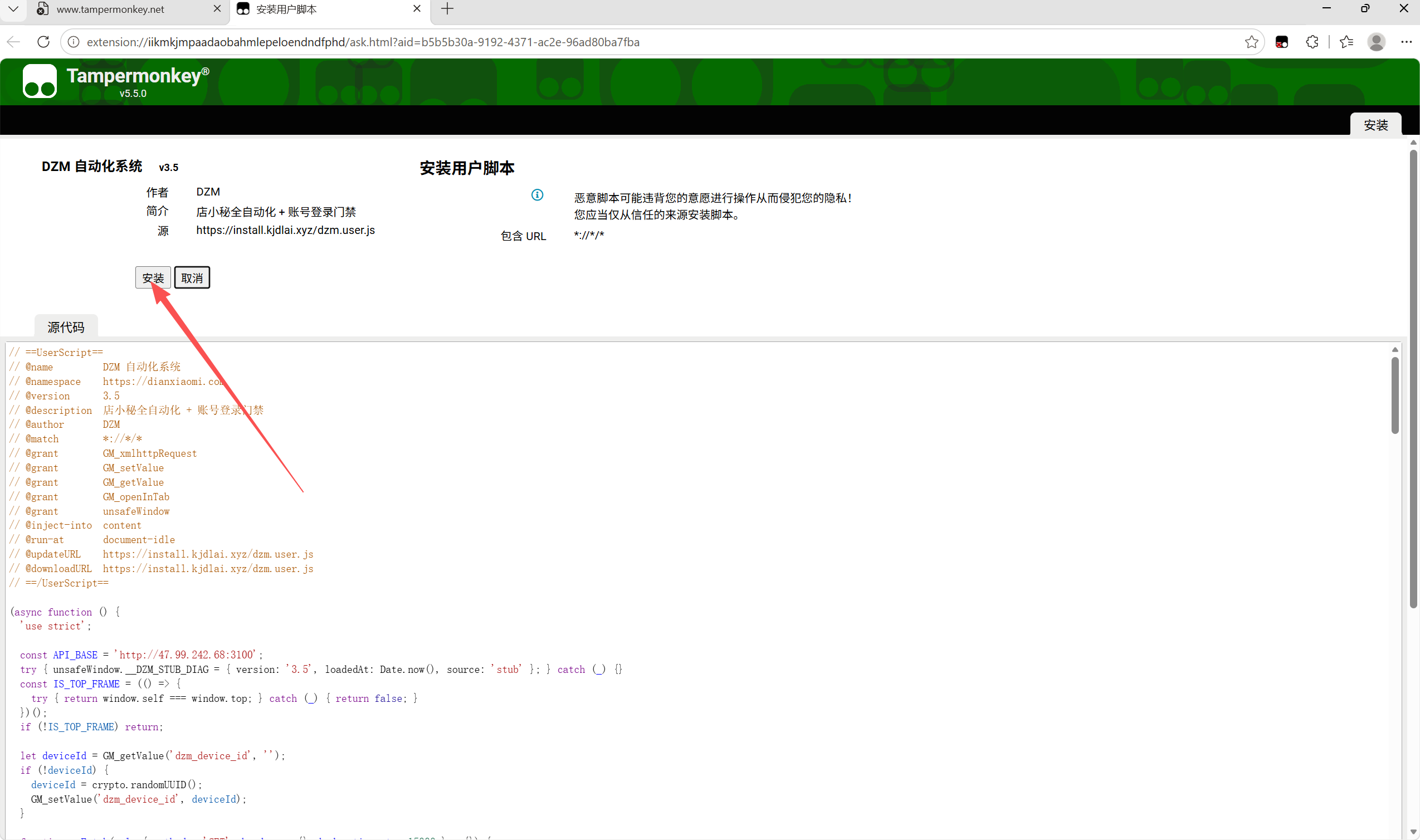Click the description 店小秘全自动化 + 账号登录门禁
The height and width of the screenshot is (840, 1420).
tap(276, 212)
